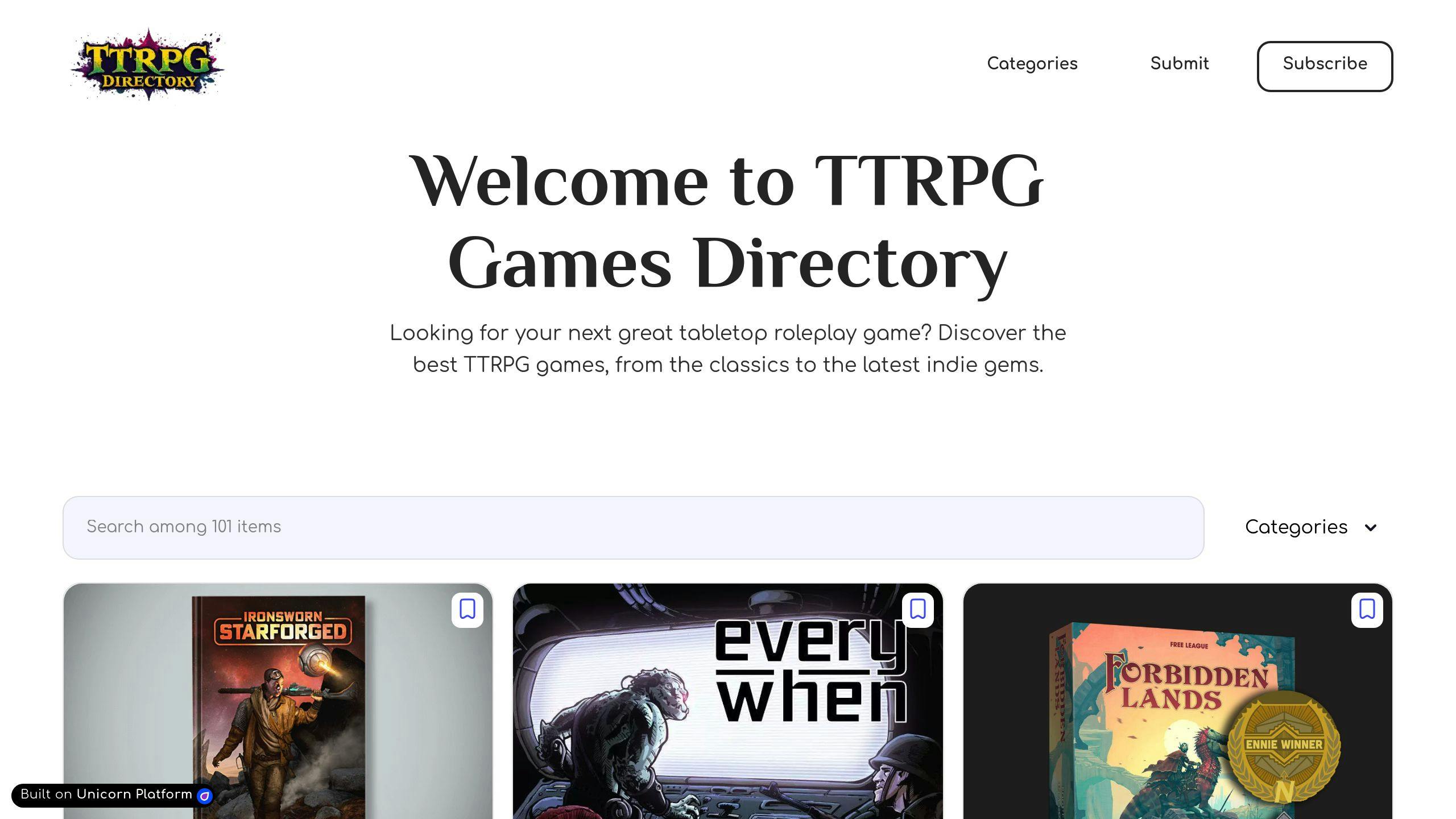The image size is (1456, 819).
Task: Open the Categories nav link
Action: [1032, 64]
